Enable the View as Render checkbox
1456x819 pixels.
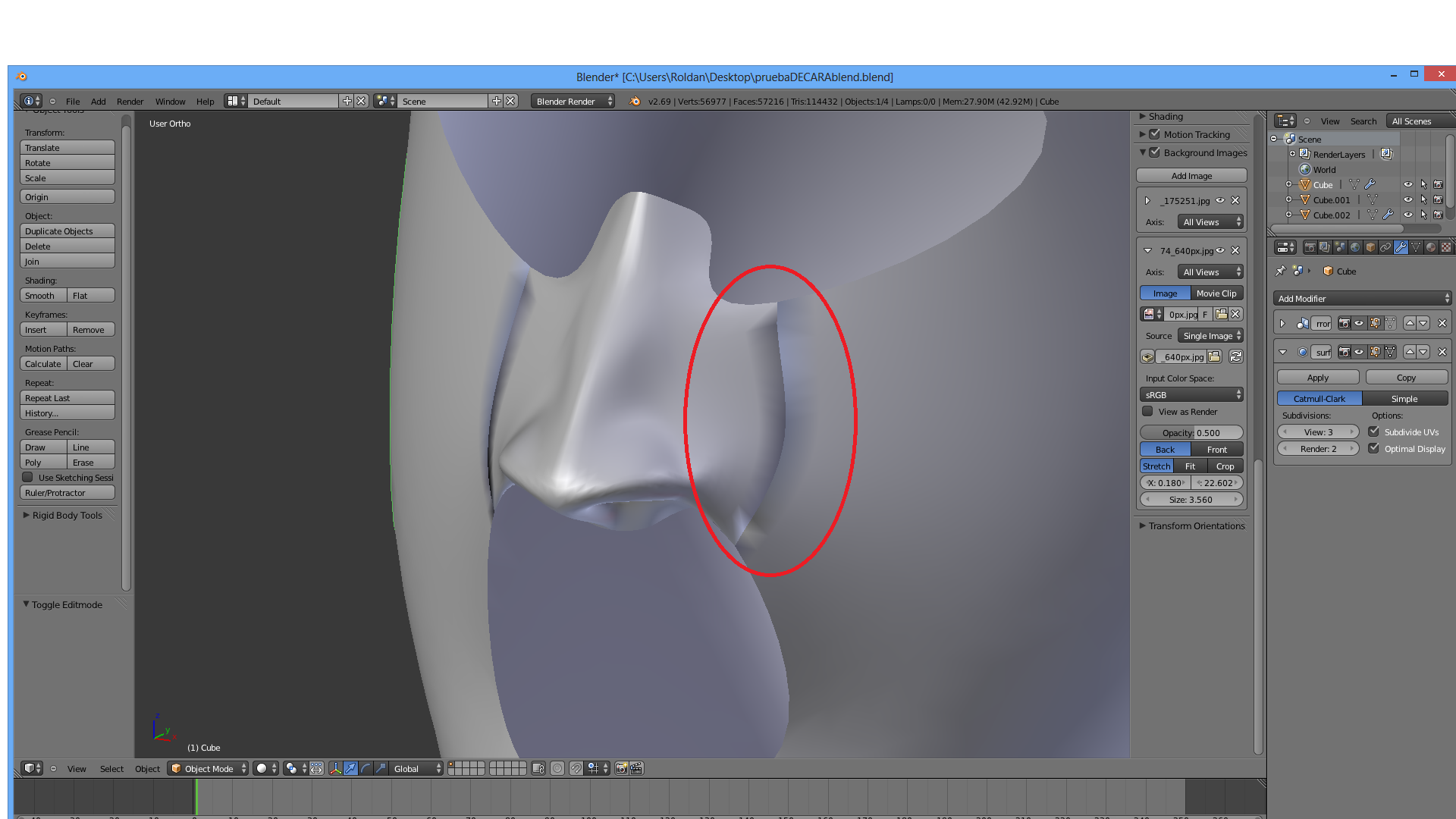tap(1147, 412)
